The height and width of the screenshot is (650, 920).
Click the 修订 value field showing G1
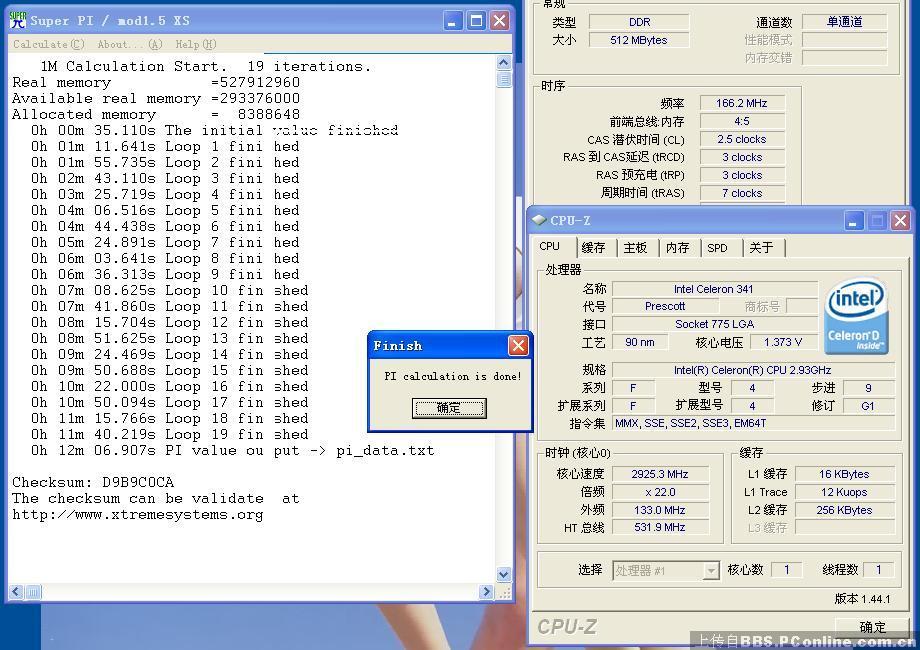[x=868, y=406]
